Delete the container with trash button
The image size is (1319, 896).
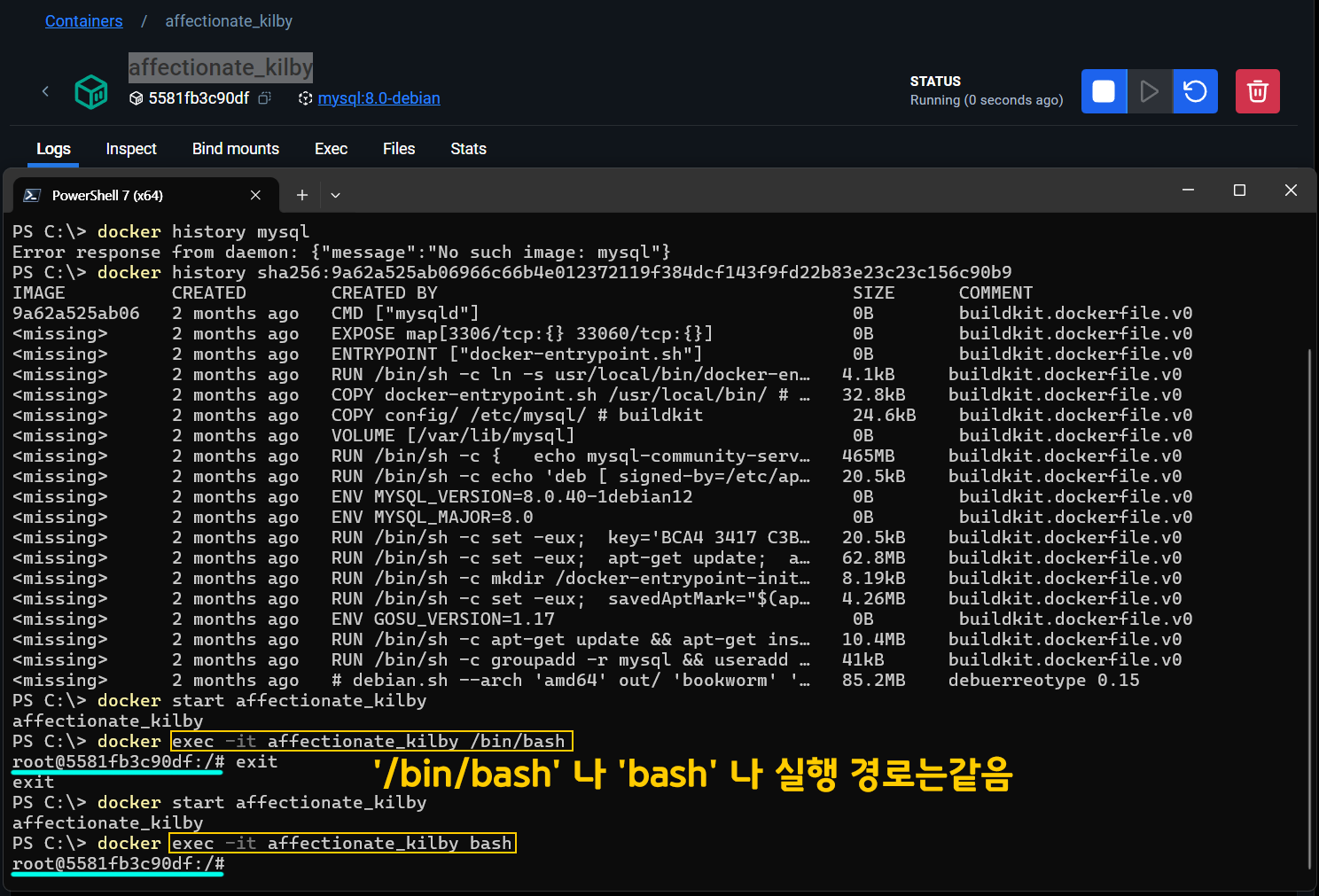pyautogui.click(x=1258, y=91)
